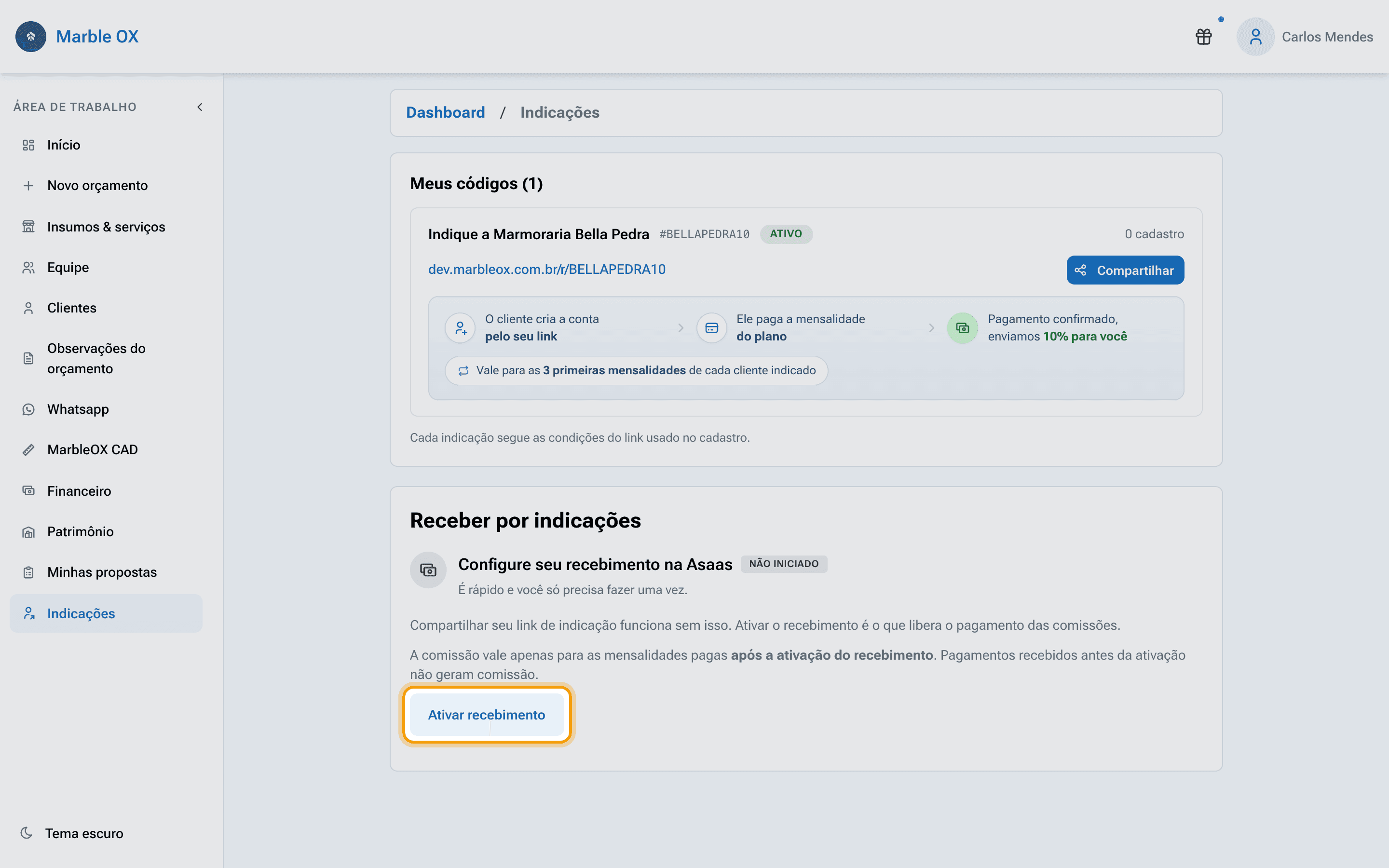Click the Marble OX logo icon

(31, 37)
